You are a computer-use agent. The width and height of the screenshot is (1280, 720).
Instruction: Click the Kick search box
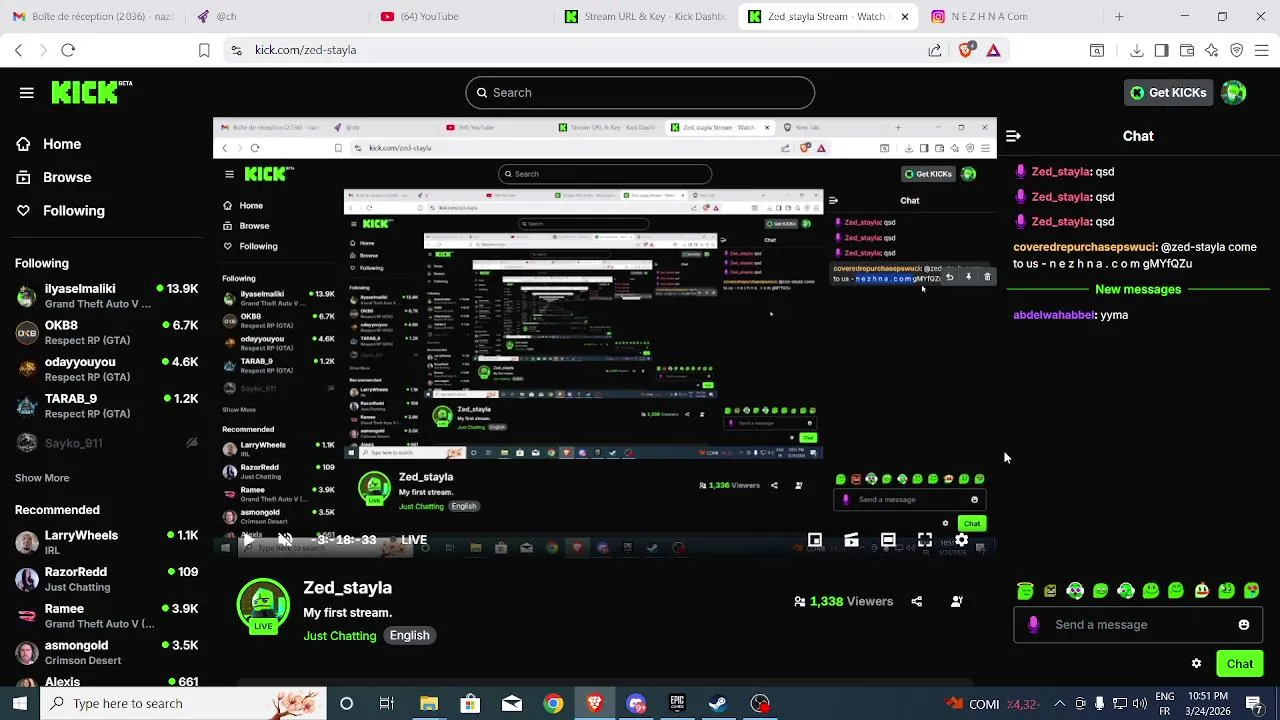(640, 93)
